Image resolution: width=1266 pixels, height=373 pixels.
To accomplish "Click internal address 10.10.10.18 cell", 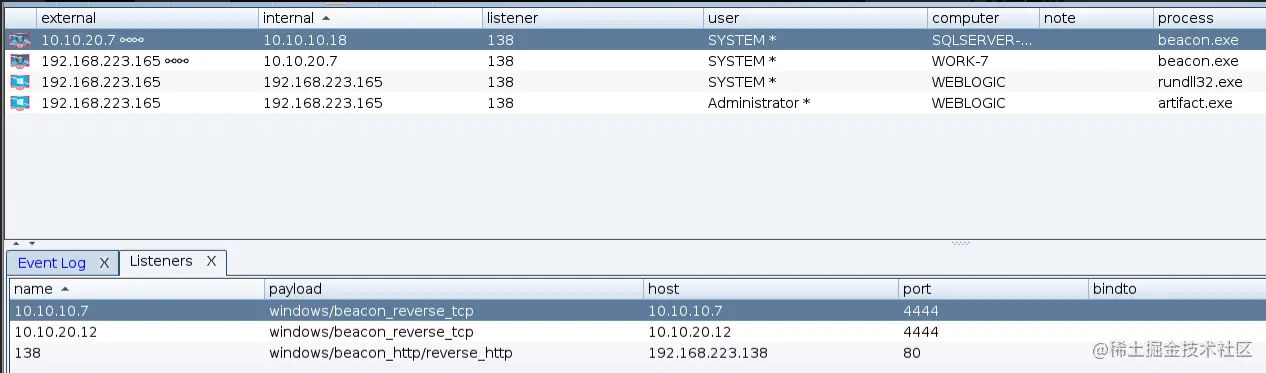I will point(305,41).
